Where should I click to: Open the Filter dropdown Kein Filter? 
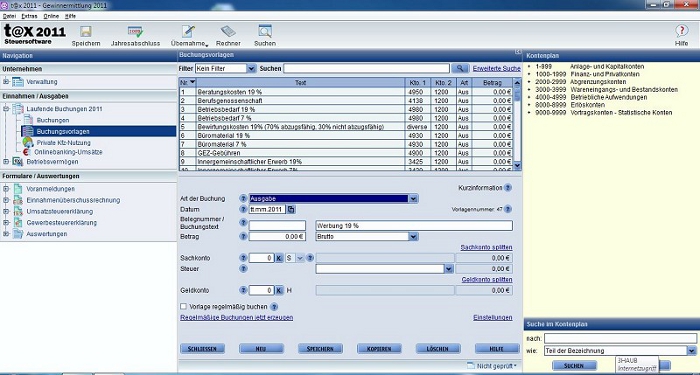(251, 69)
